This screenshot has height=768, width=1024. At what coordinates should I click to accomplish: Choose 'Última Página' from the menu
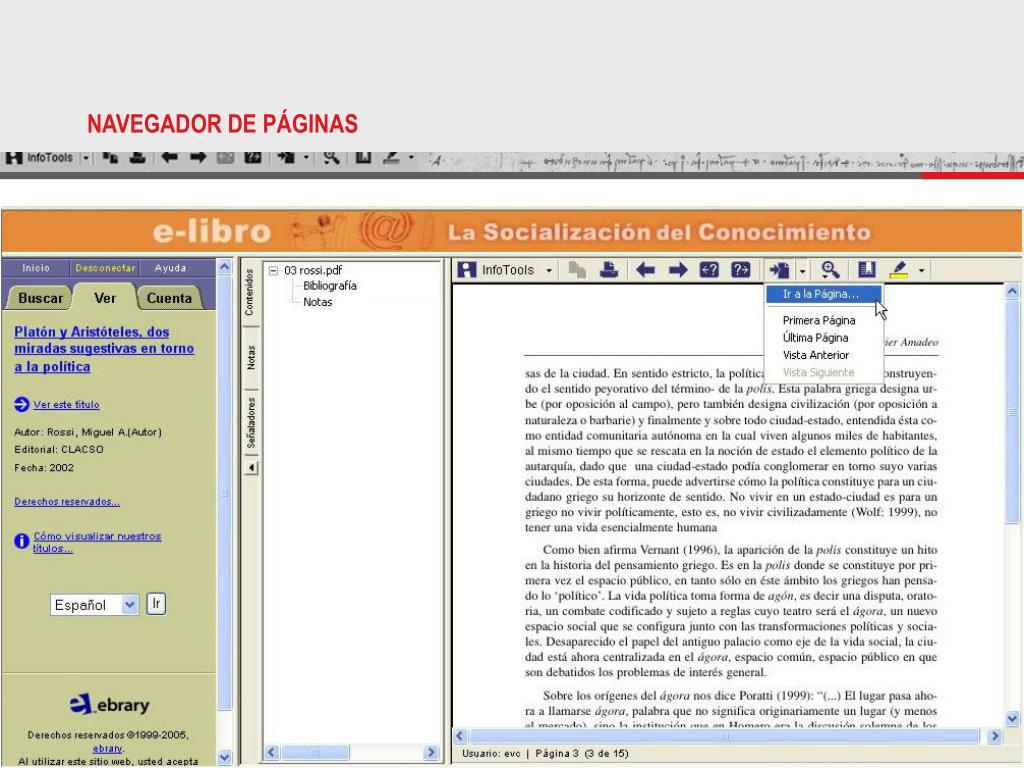click(815, 338)
